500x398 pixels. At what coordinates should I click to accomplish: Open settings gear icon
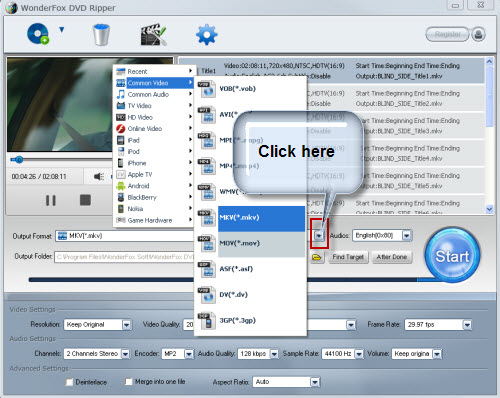point(207,34)
